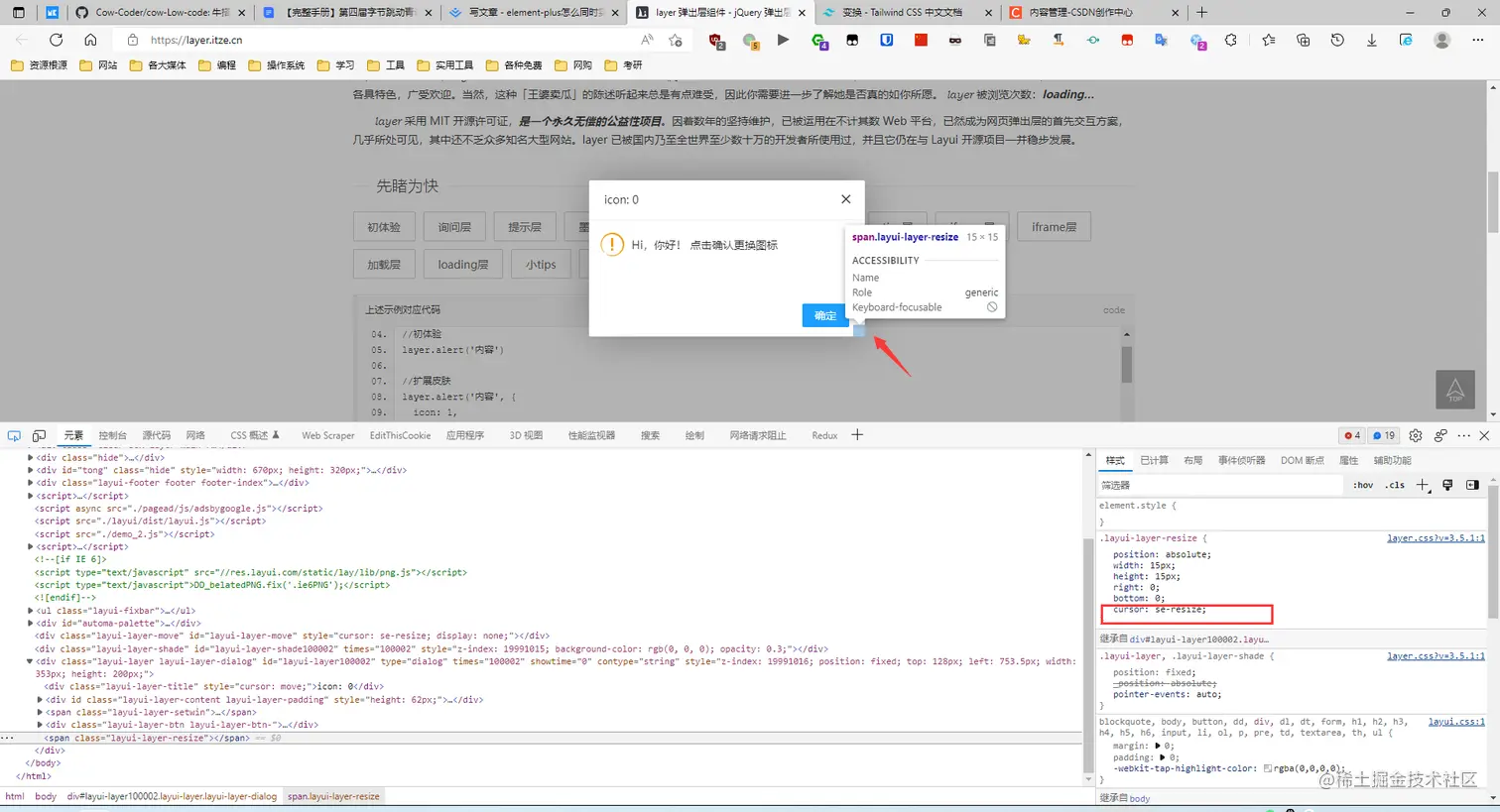The image size is (1500, 812).
Task: Open the console errors badge showing 4
Action: [x=1349, y=434]
